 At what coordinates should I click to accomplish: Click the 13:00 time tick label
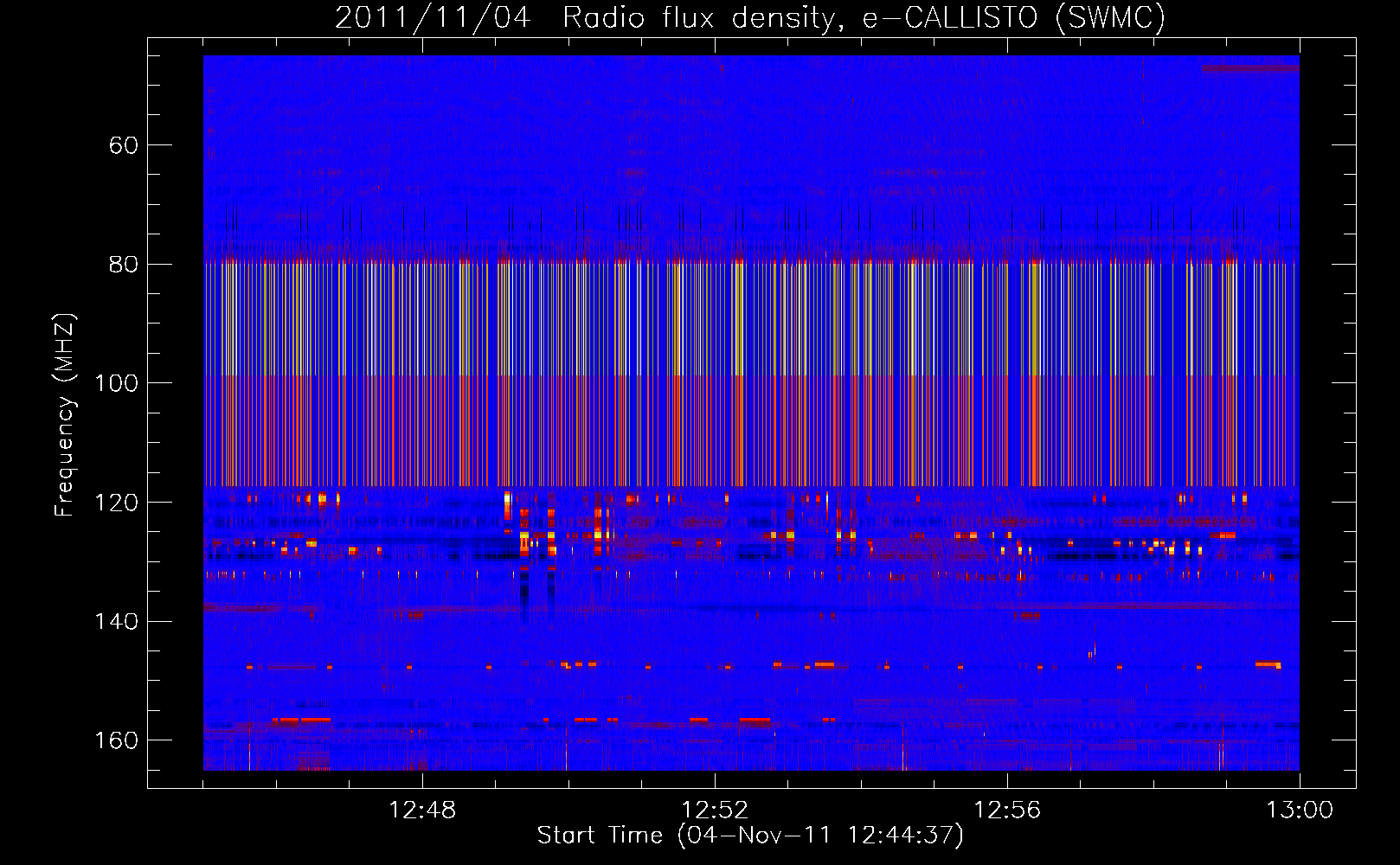coord(1300,811)
